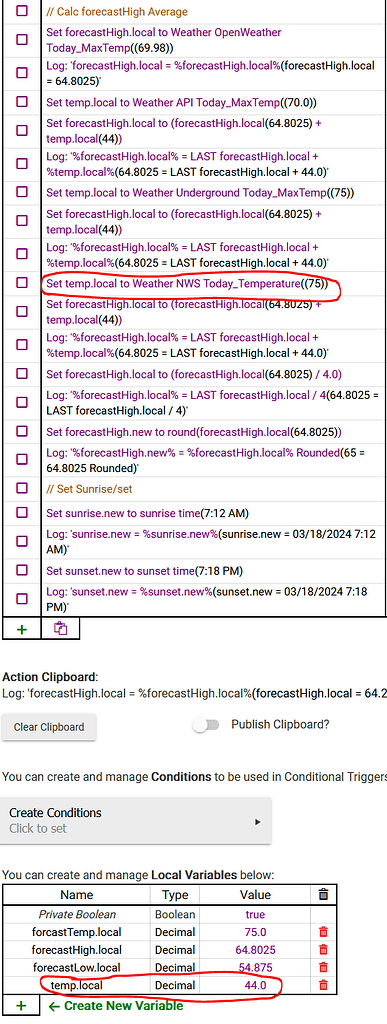Click the paste clipboard icon below the actions
This screenshot has height=1024, width=387.
[x=61, y=629]
